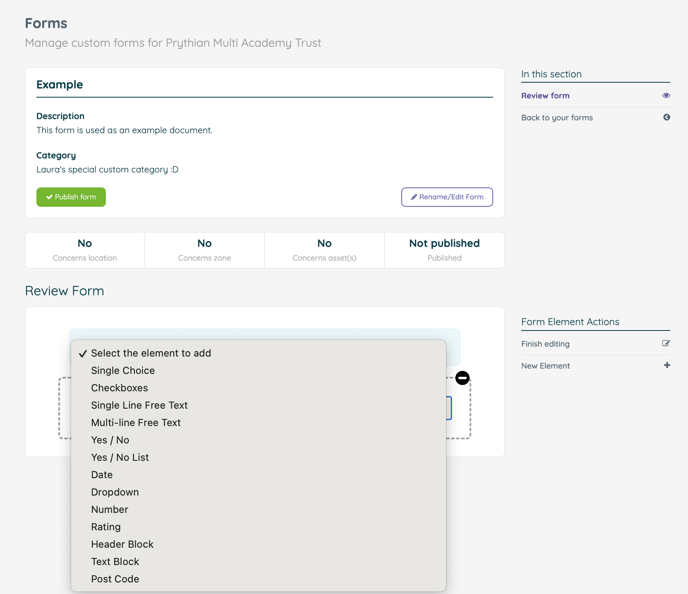Choose the Yes / No option
The width and height of the screenshot is (688, 594).
pyautogui.click(x=258, y=440)
